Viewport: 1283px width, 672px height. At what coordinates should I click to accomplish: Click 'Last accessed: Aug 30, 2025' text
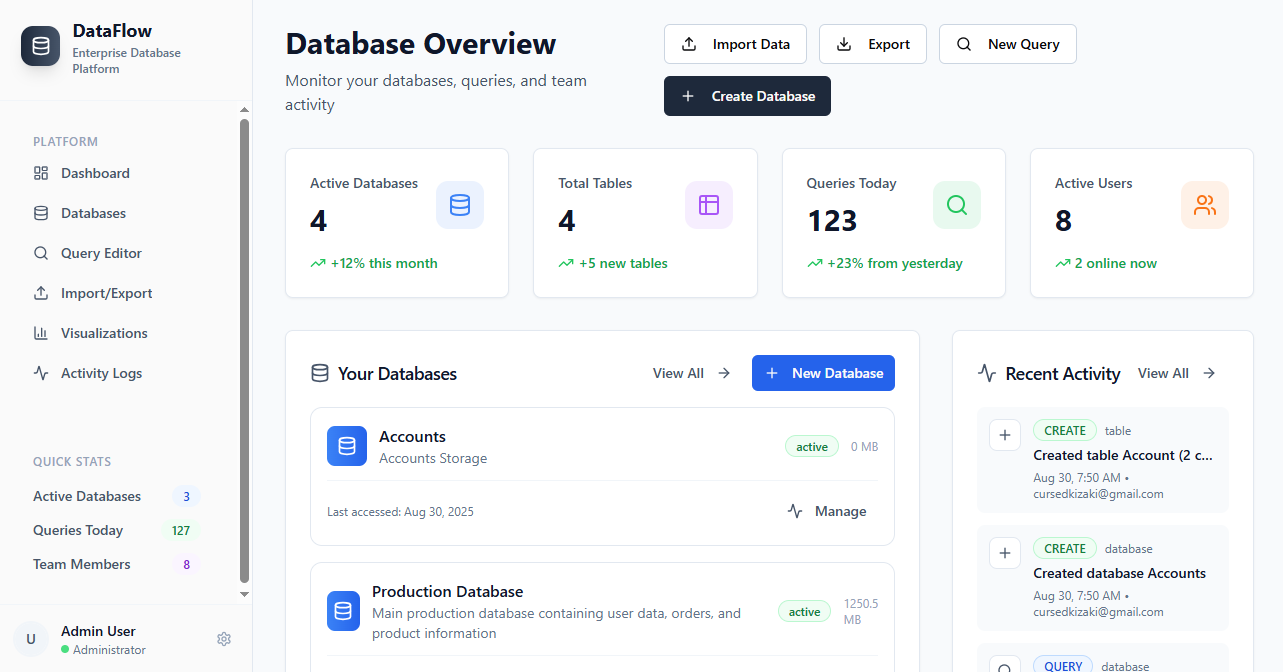[x=400, y=511]
